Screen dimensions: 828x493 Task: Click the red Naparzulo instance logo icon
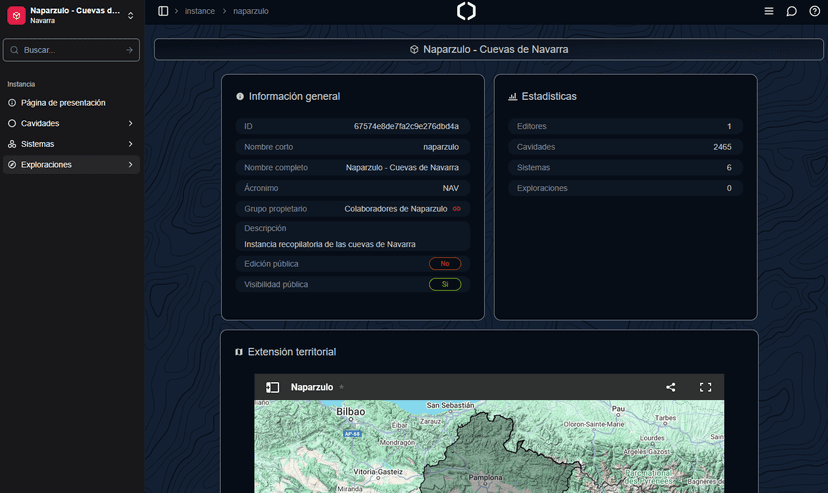click(16, 16)
